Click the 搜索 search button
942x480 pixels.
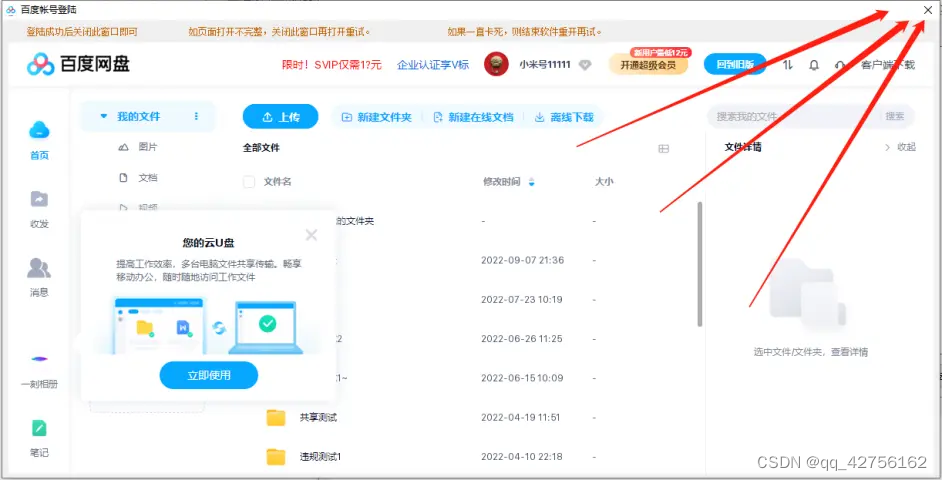(x=895, y=117)
